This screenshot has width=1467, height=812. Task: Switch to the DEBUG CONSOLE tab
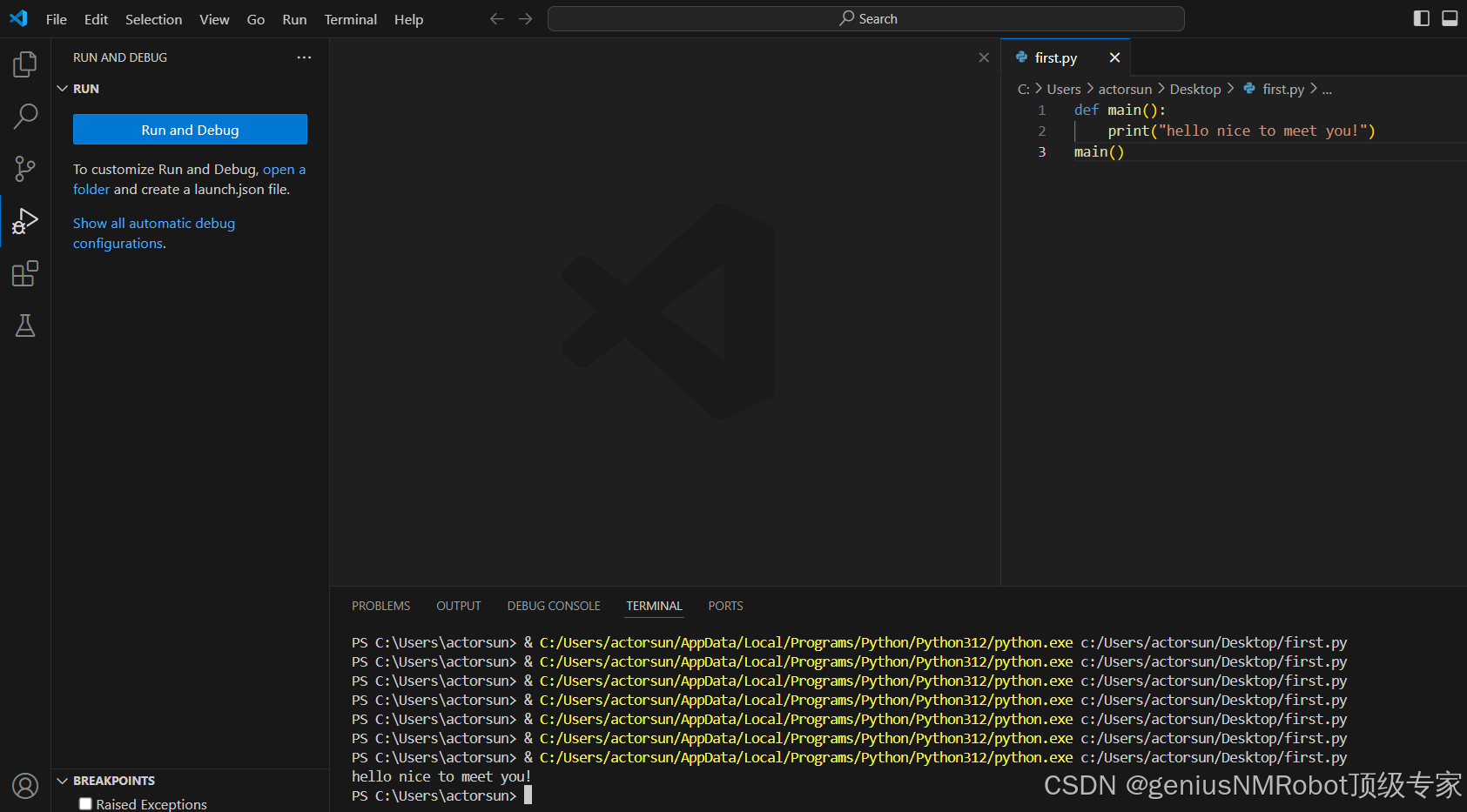click(x=554, y=606)
